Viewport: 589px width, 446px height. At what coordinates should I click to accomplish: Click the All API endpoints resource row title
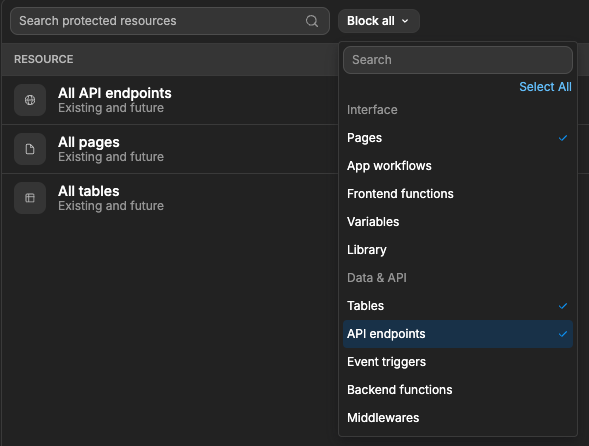coord(115,93)
